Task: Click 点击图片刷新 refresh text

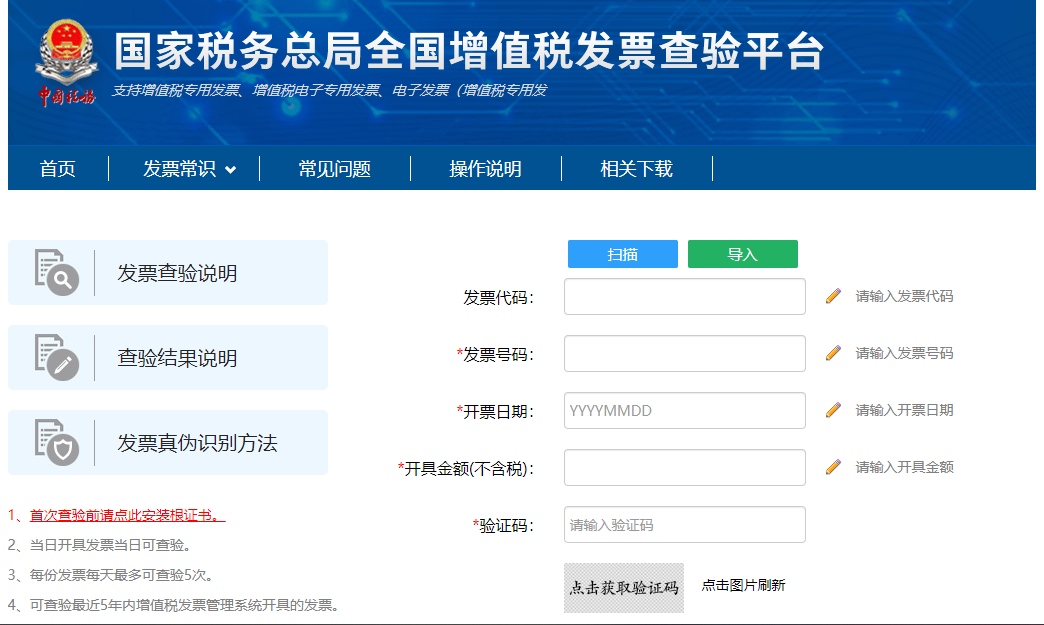Action: [743, 585]
